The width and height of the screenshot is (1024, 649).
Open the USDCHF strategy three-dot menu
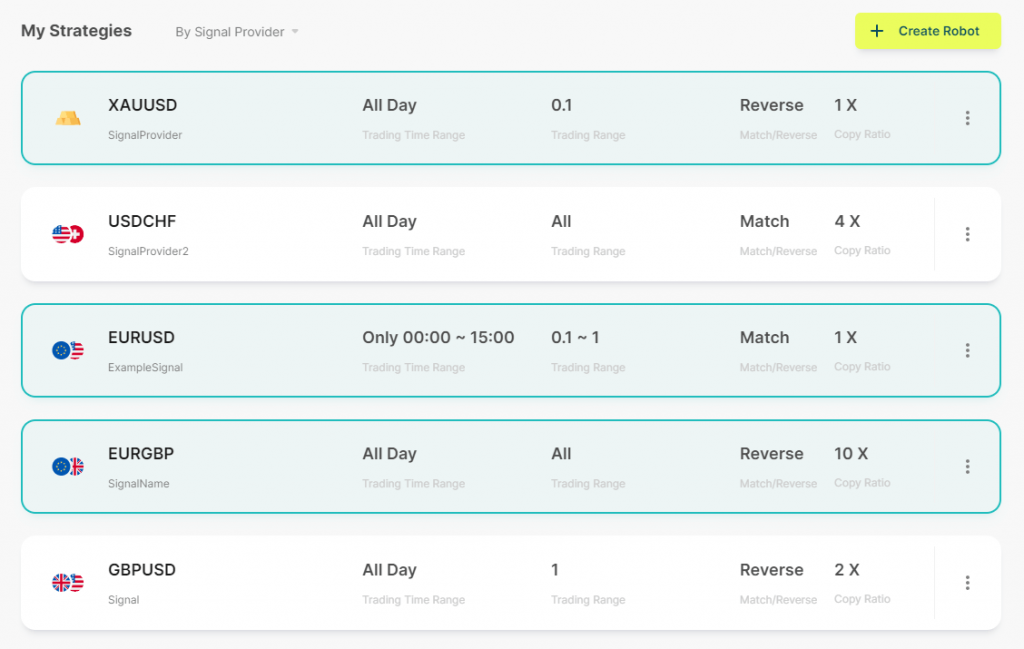coord(967,234)
